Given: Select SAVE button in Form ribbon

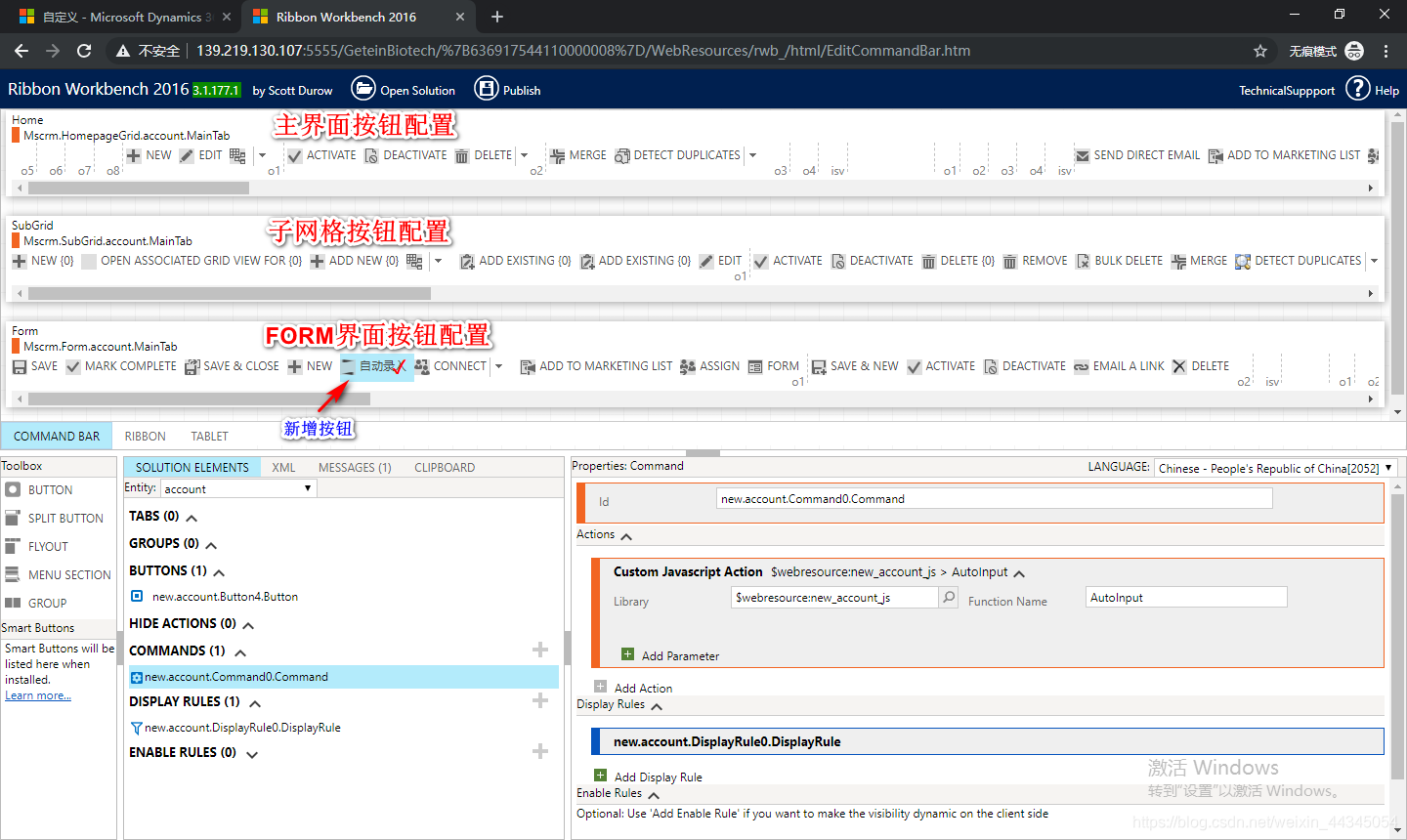Looking at the screenshot, I should pyautogui.click(x=35, y=366).
